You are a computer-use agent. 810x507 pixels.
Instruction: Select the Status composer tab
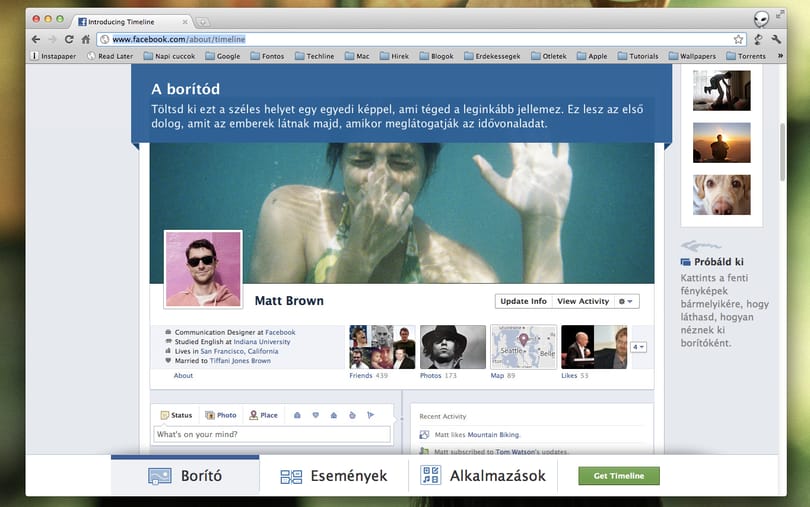coord(176,415)
